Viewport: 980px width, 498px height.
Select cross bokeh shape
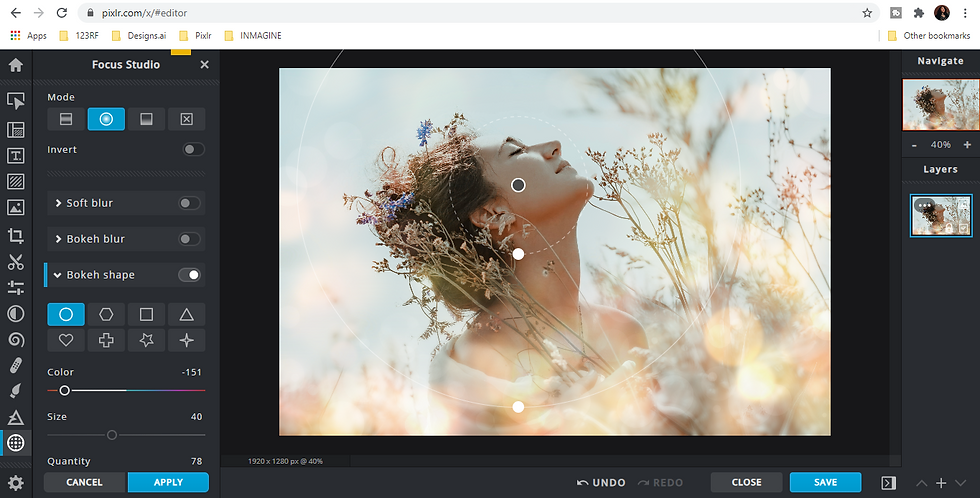(x=106, y=340)
